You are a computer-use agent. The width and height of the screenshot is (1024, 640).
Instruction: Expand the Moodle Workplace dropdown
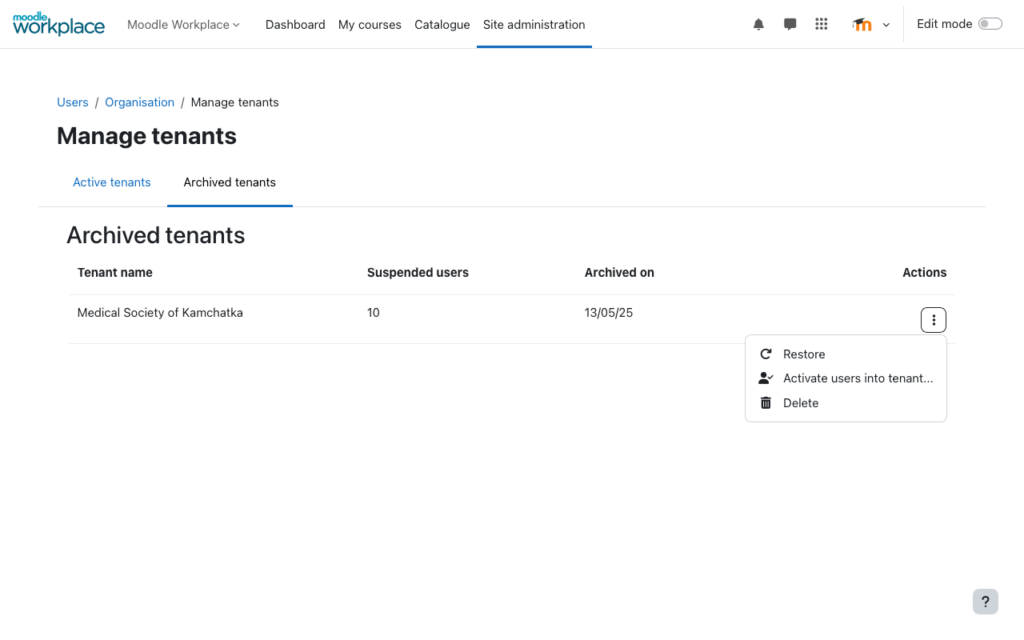(183, 25)
